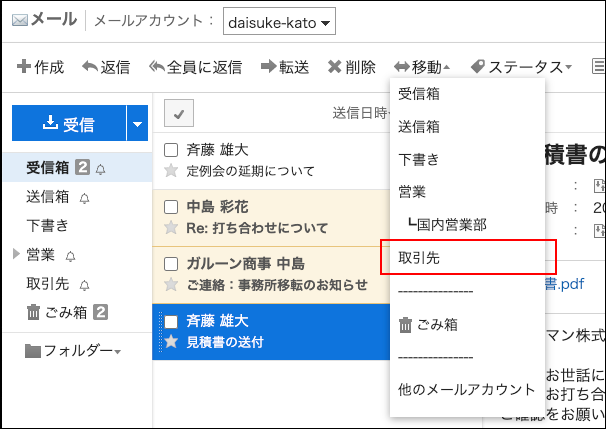Open the daisuke-kato mail account dropdown
606x429 pixels.
pos(279,21)
